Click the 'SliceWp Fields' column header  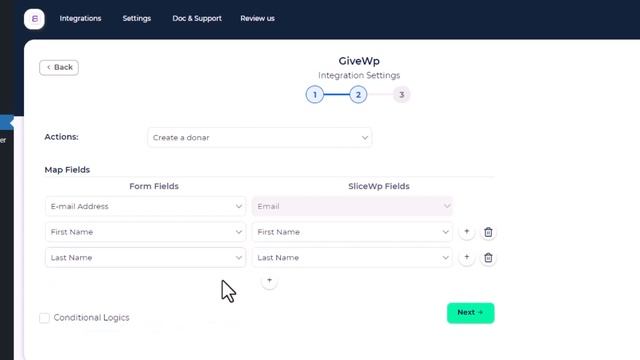379,186
